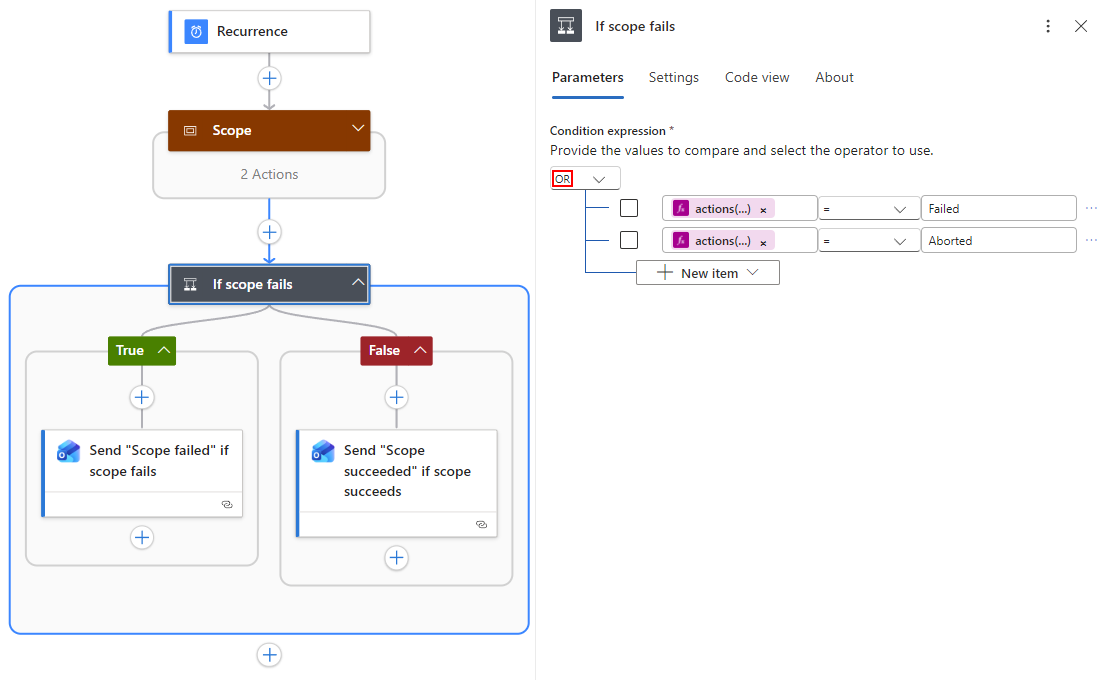Click the ellipsis next to the Failed condition row

[x=1090, y=207]
